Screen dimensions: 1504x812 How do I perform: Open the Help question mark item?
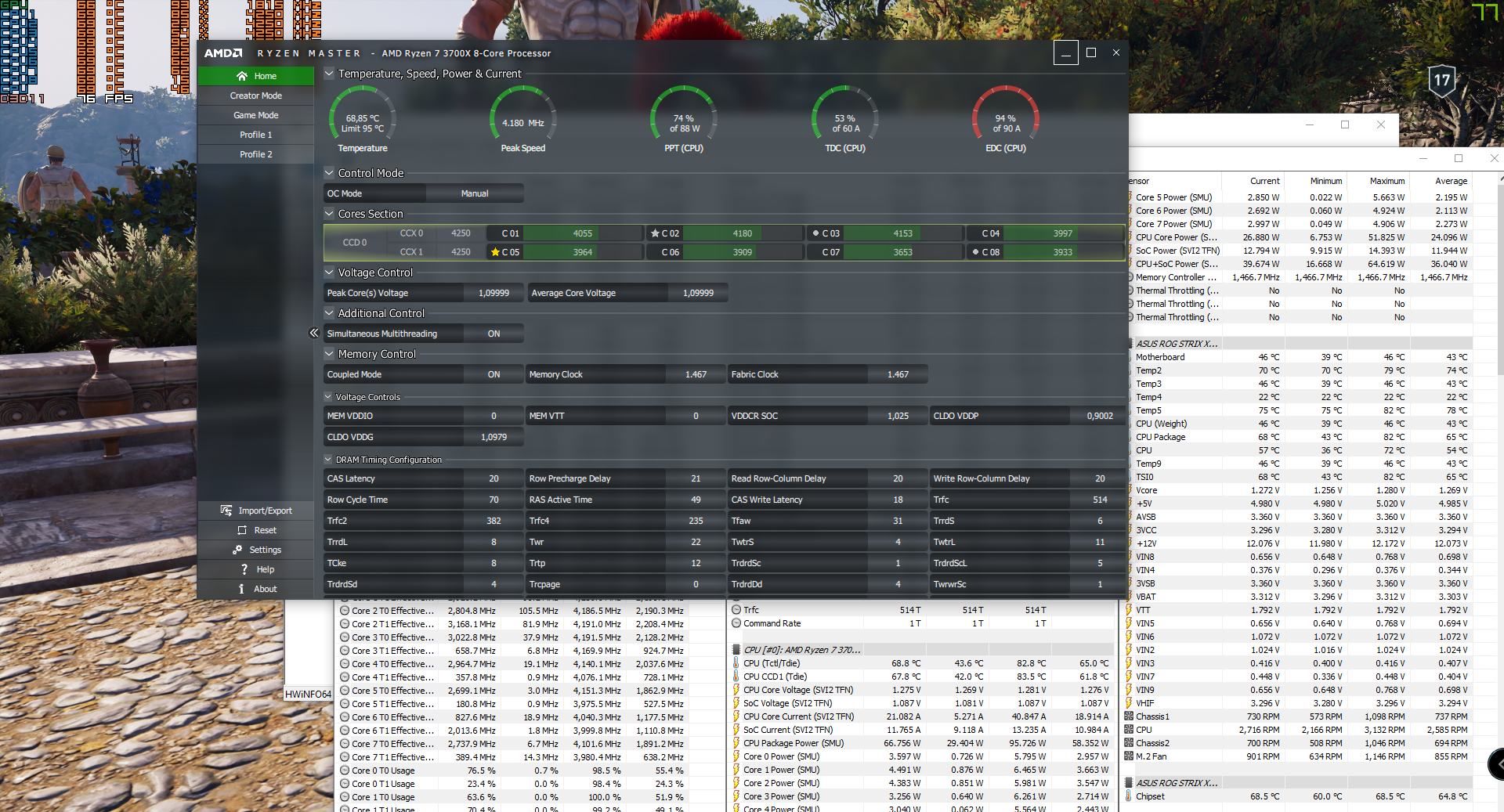244,569
